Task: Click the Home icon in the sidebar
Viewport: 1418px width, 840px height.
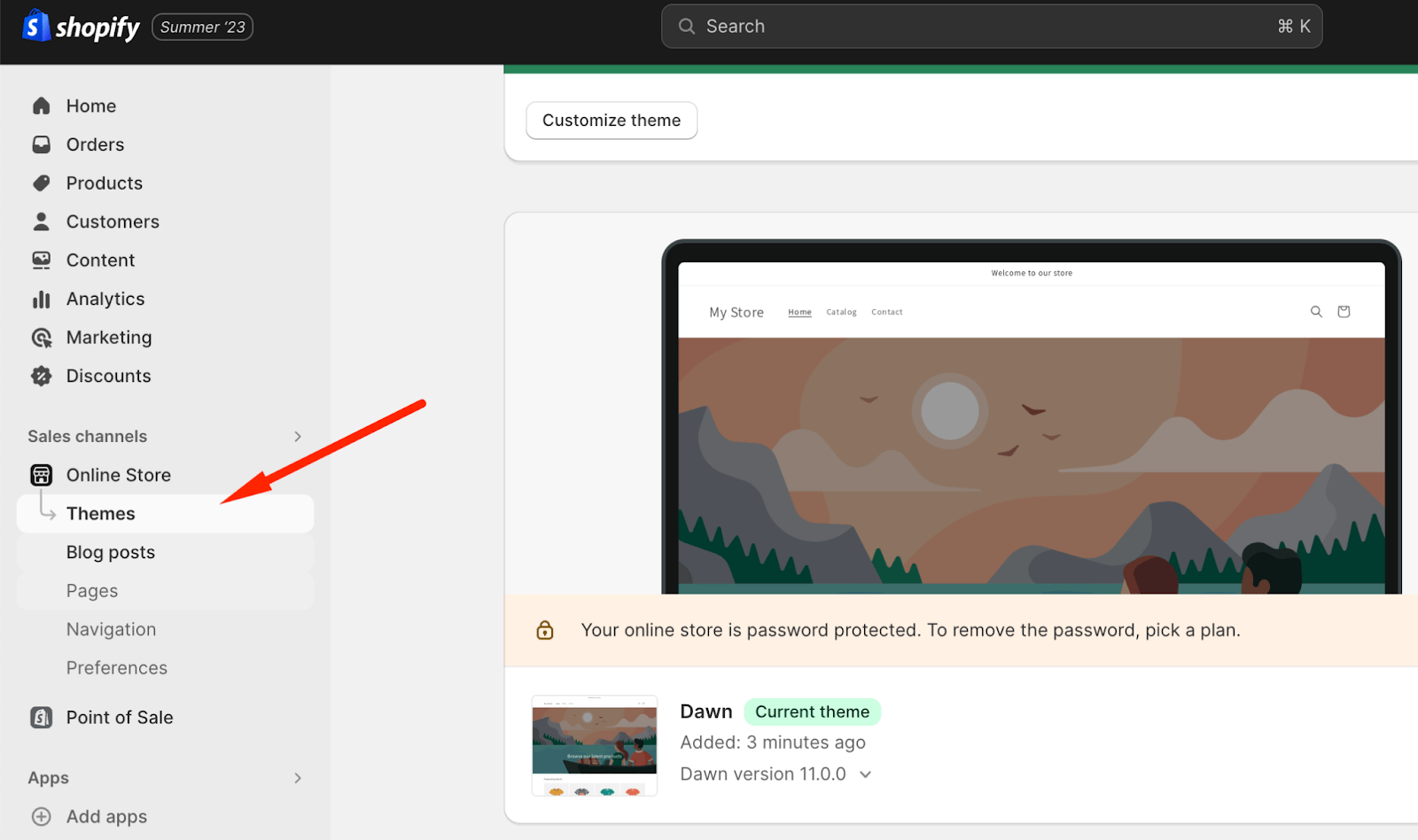Action: (x=42, y=105)
